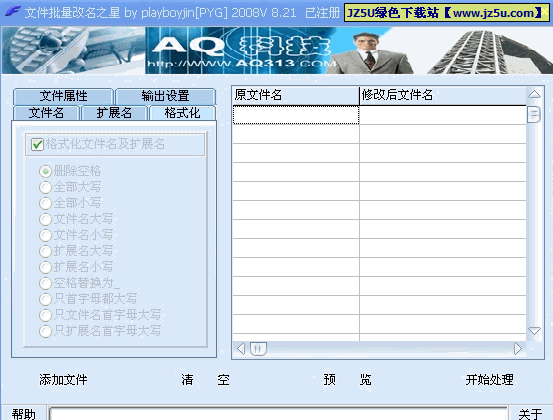Select 只扩展名首字母大写 option
The image size is (553, 420).
point(45,331)
